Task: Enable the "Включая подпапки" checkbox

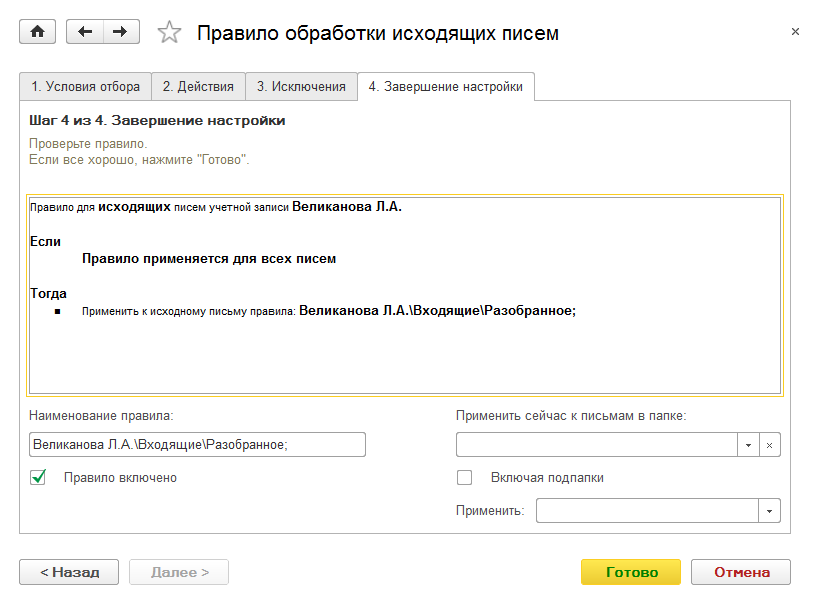Action: [x=464, y=478]
